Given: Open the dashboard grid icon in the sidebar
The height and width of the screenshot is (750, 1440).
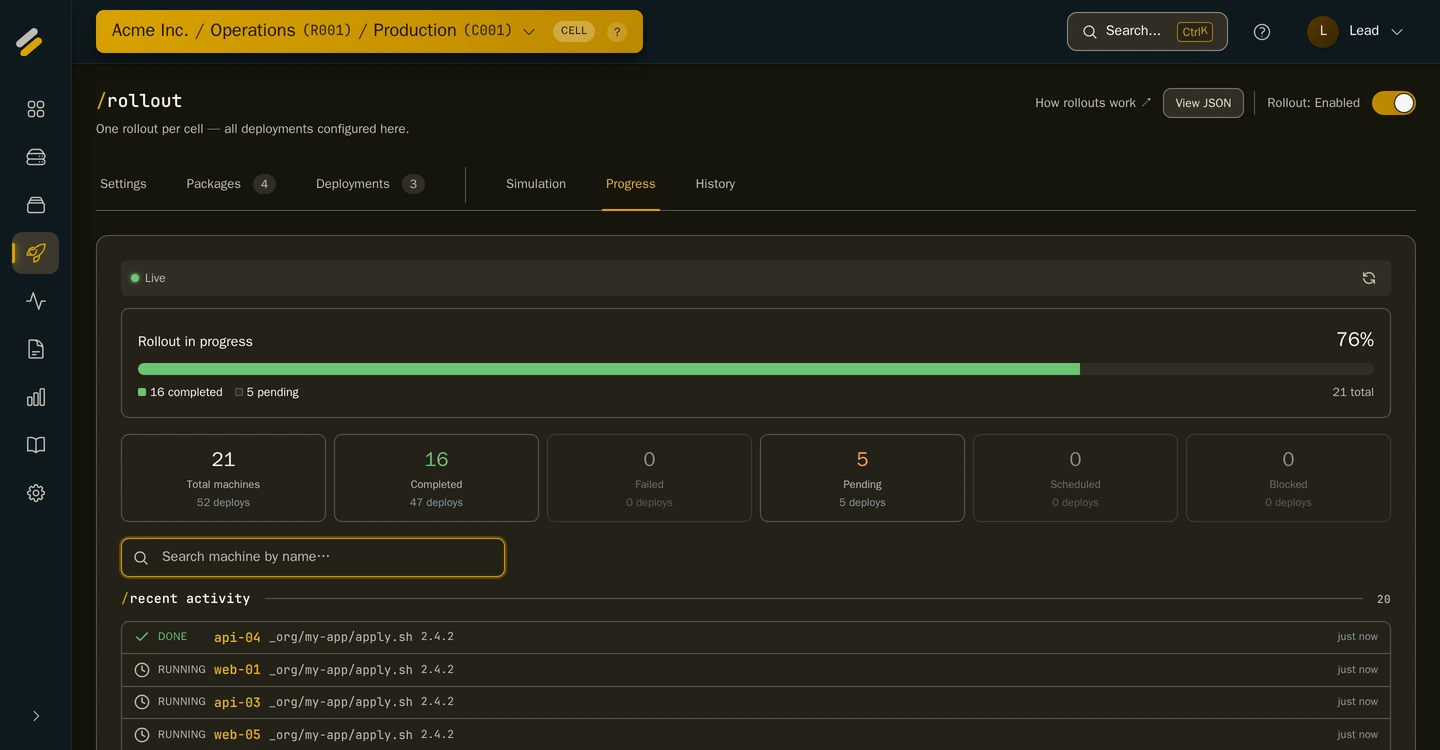Looking at the screenshot, I should (x=36, y=109).
